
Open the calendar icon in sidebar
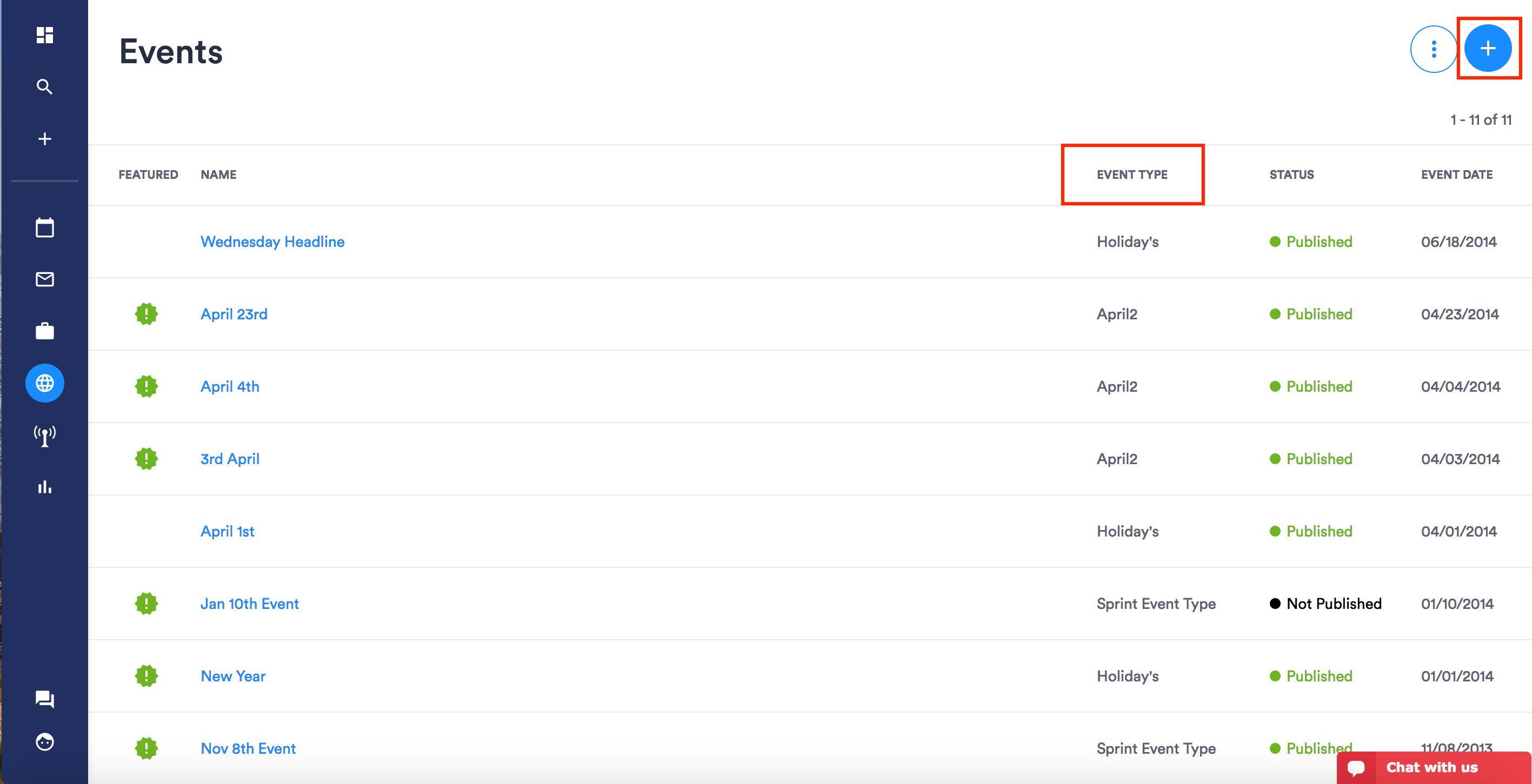(45, 227)
